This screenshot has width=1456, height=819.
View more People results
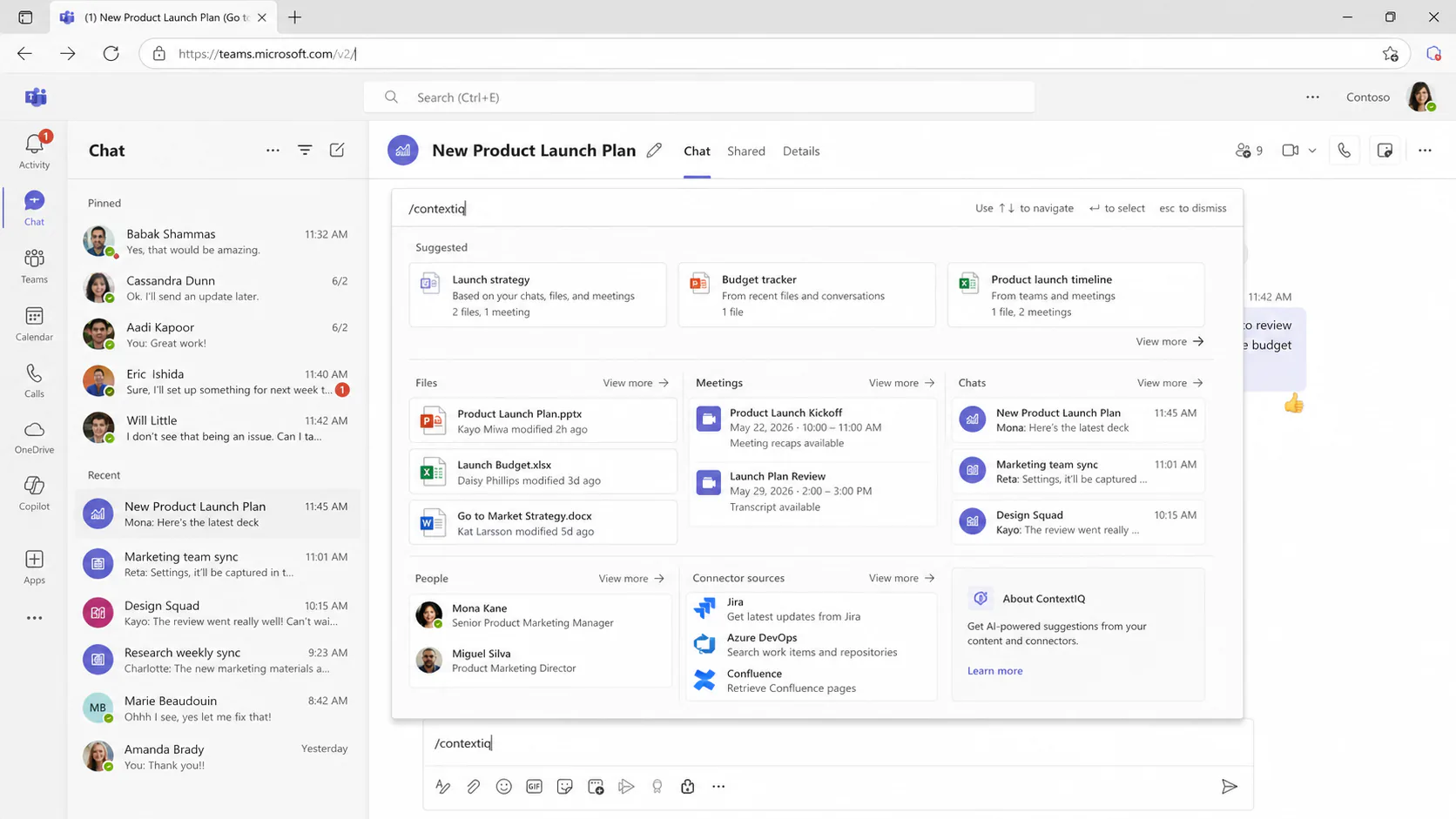point(631,579)
